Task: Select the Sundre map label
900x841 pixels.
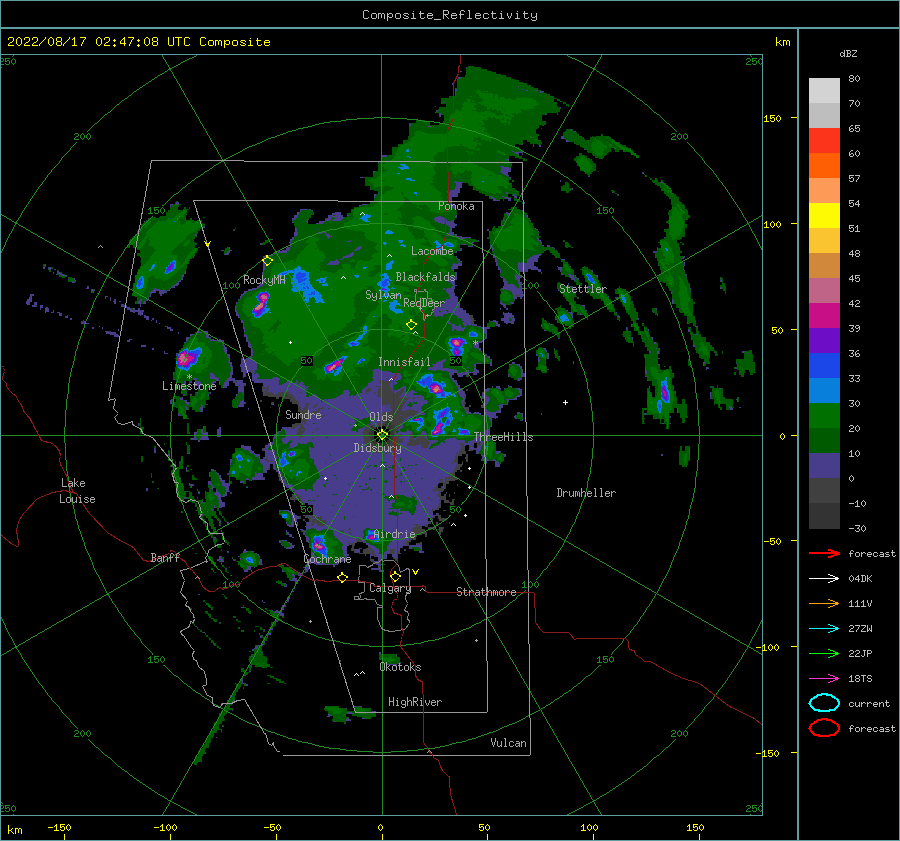Action: (303, 414)
